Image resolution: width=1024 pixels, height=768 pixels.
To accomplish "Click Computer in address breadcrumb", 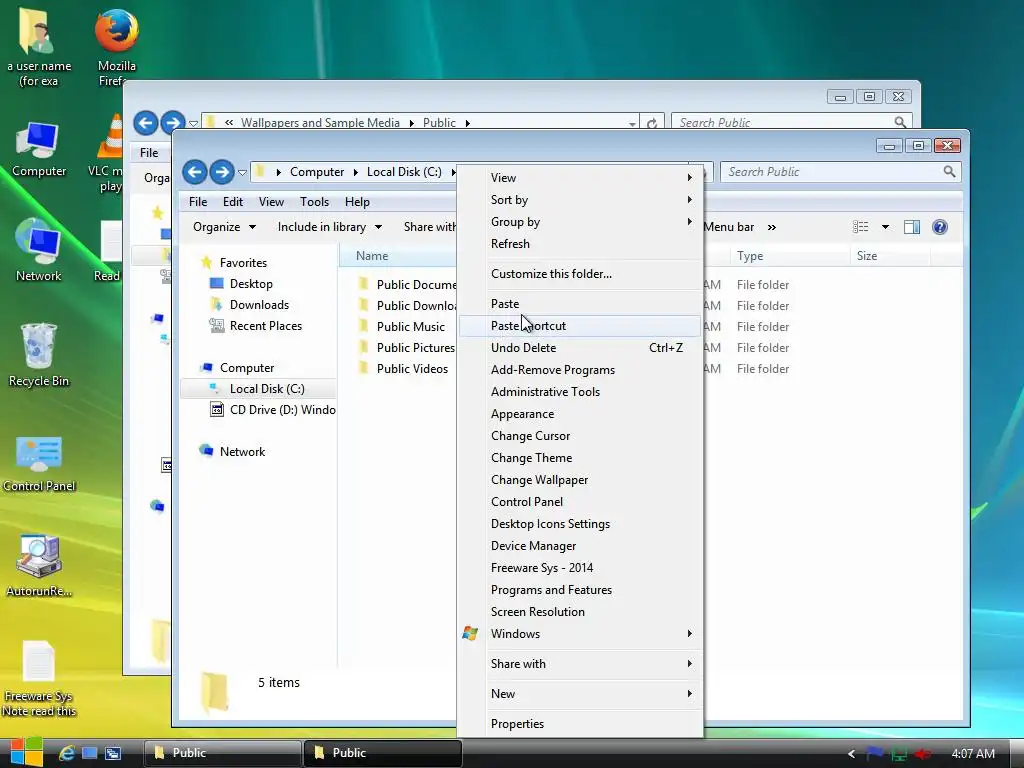I will click(317, 172).
